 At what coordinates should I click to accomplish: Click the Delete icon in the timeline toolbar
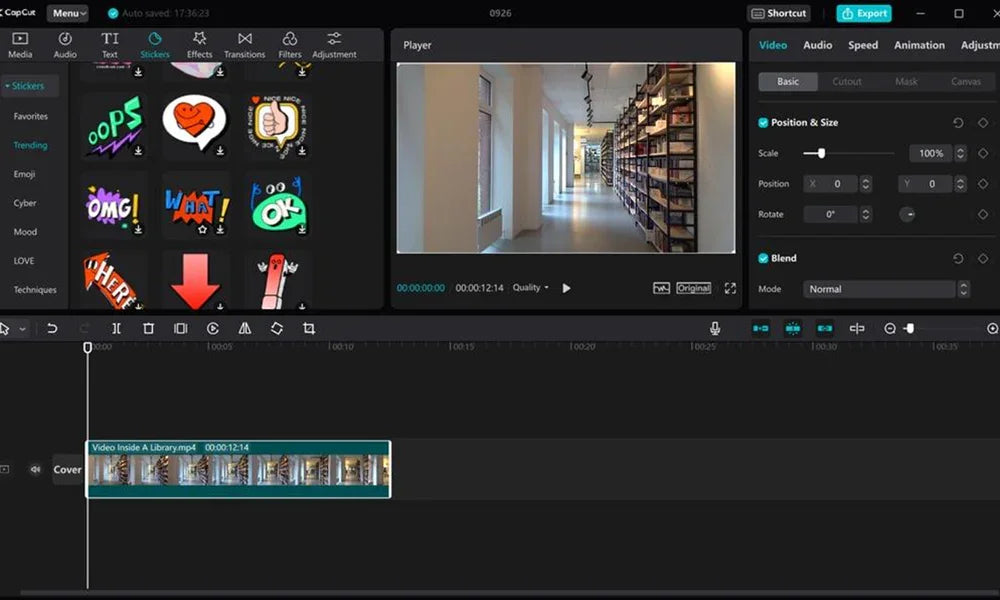click(150, 328)
